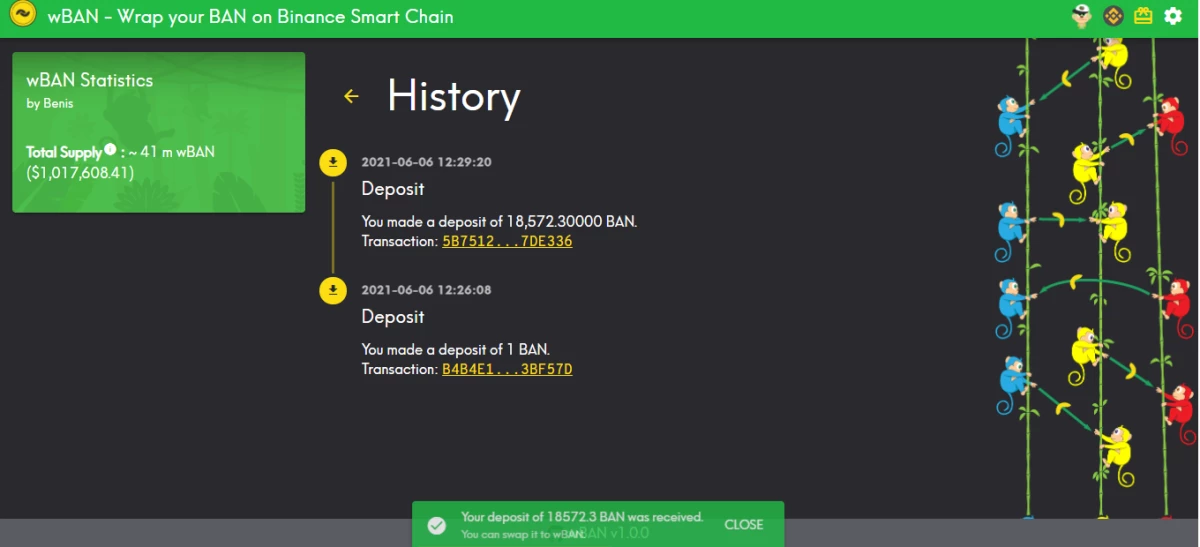Click the header title 'wBAN - Wrap your BAN'
Screen dimensions: 1200x547
[x=251, y=16]
